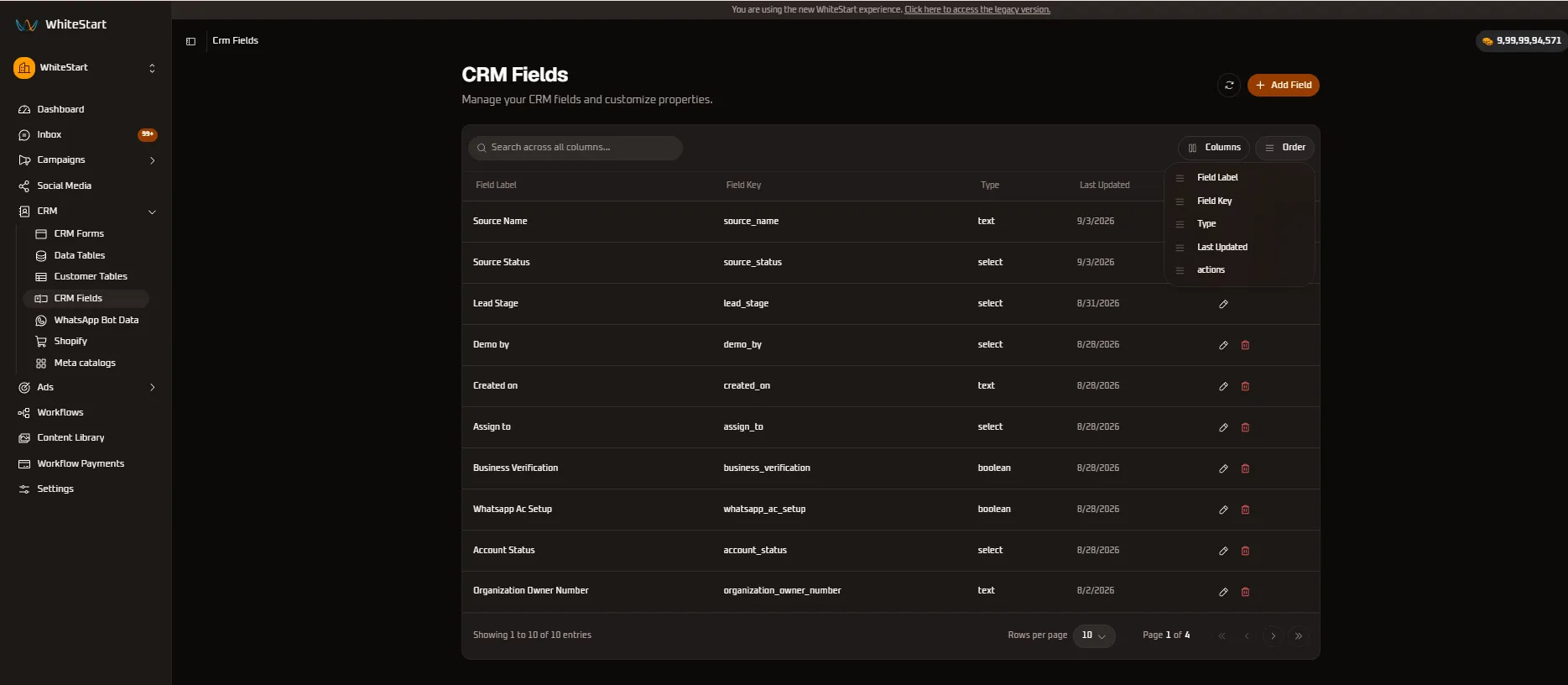Screen dimensions: 1568x685
Task: Toggle the sidebar collapse icon
Action: point(191,41)
